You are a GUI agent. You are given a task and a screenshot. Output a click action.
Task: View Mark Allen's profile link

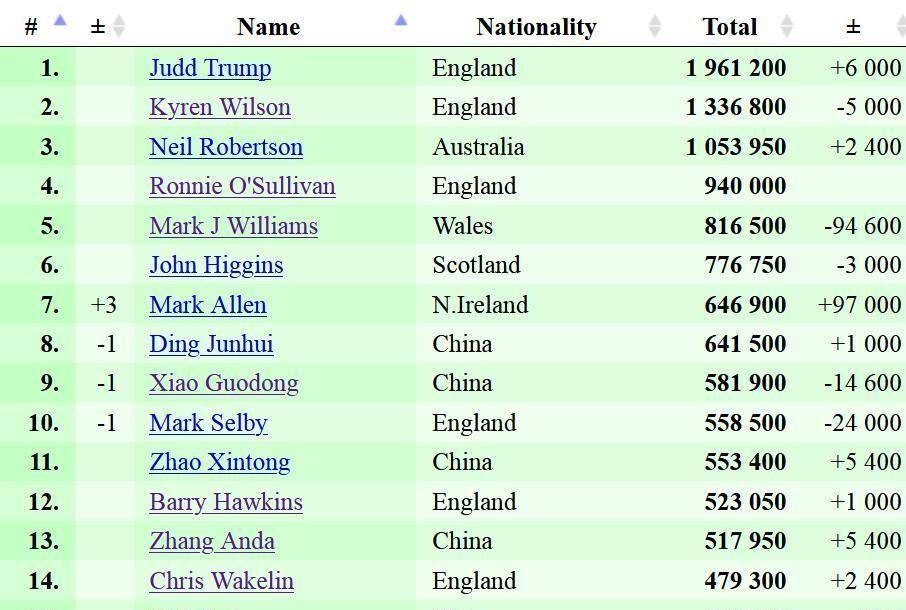coord(208,305)
